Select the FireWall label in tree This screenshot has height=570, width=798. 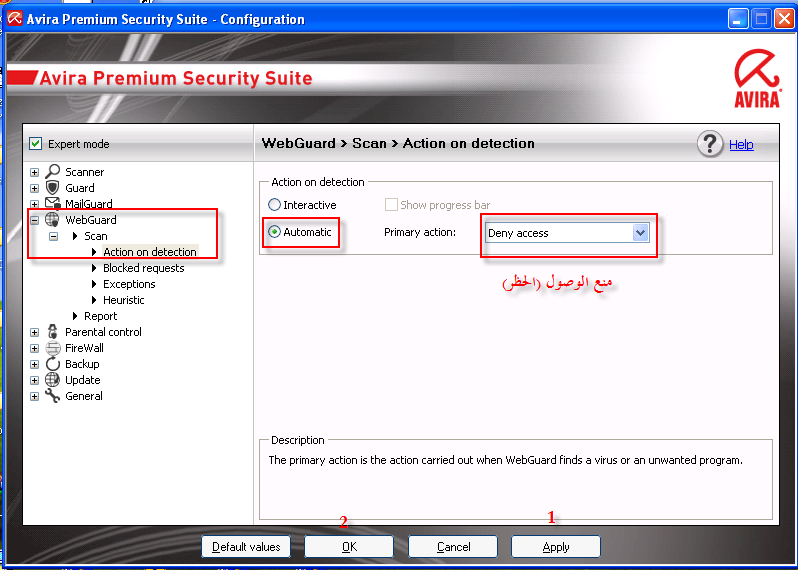84,348
